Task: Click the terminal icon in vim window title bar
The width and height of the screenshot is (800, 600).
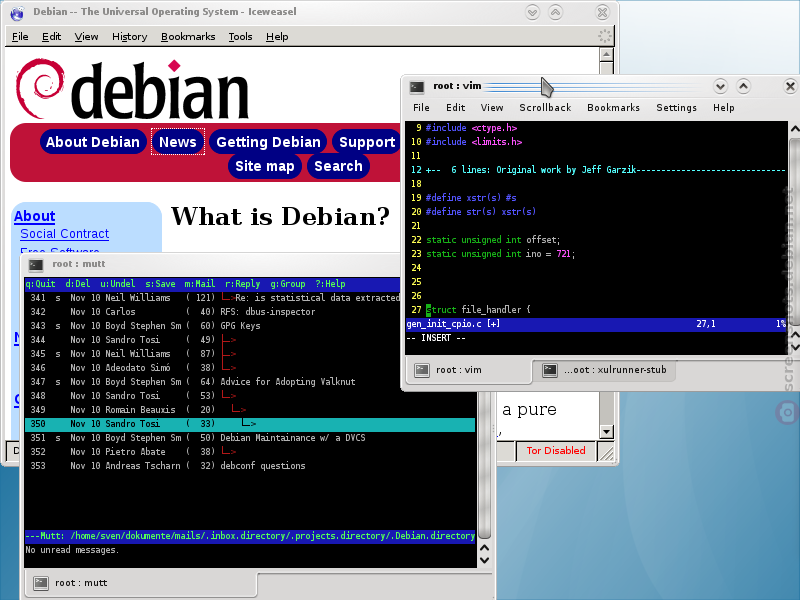Action: pyautogui.click(x=417, y=87)
